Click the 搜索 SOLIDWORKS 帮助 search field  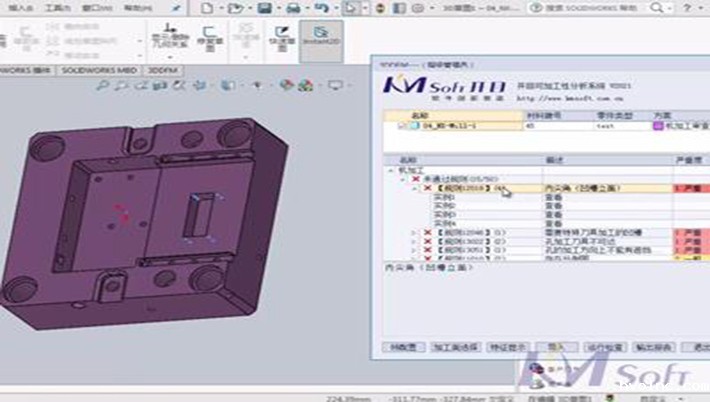click(591, 8)
